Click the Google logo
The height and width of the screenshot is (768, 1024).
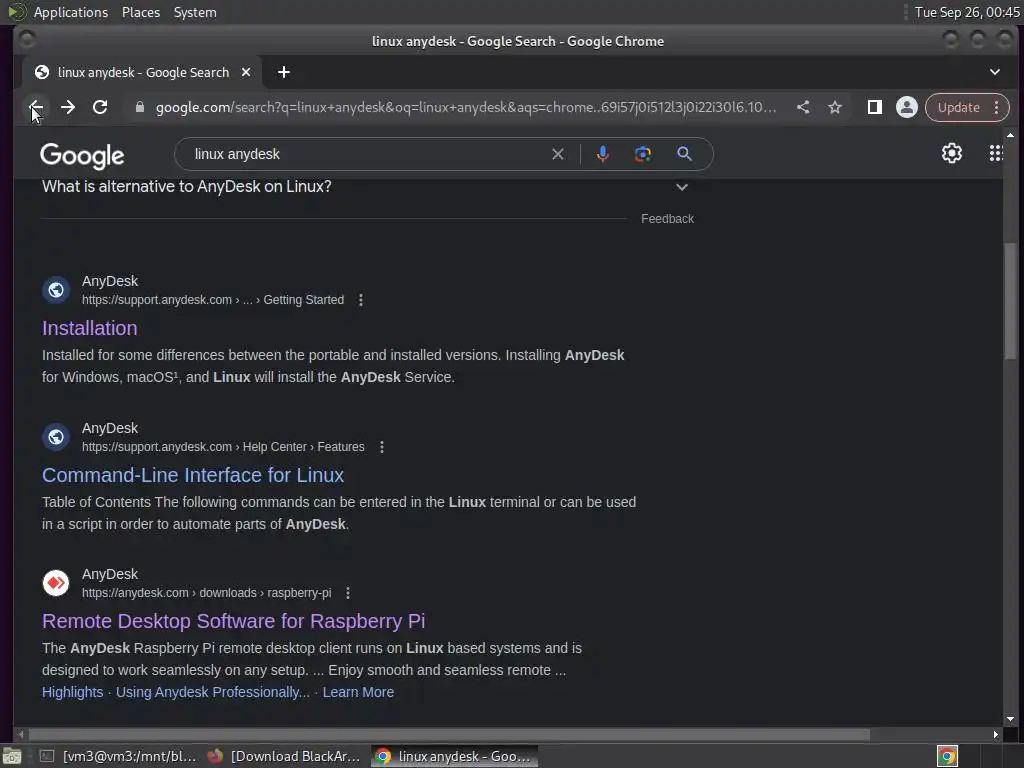coord(82,155)
